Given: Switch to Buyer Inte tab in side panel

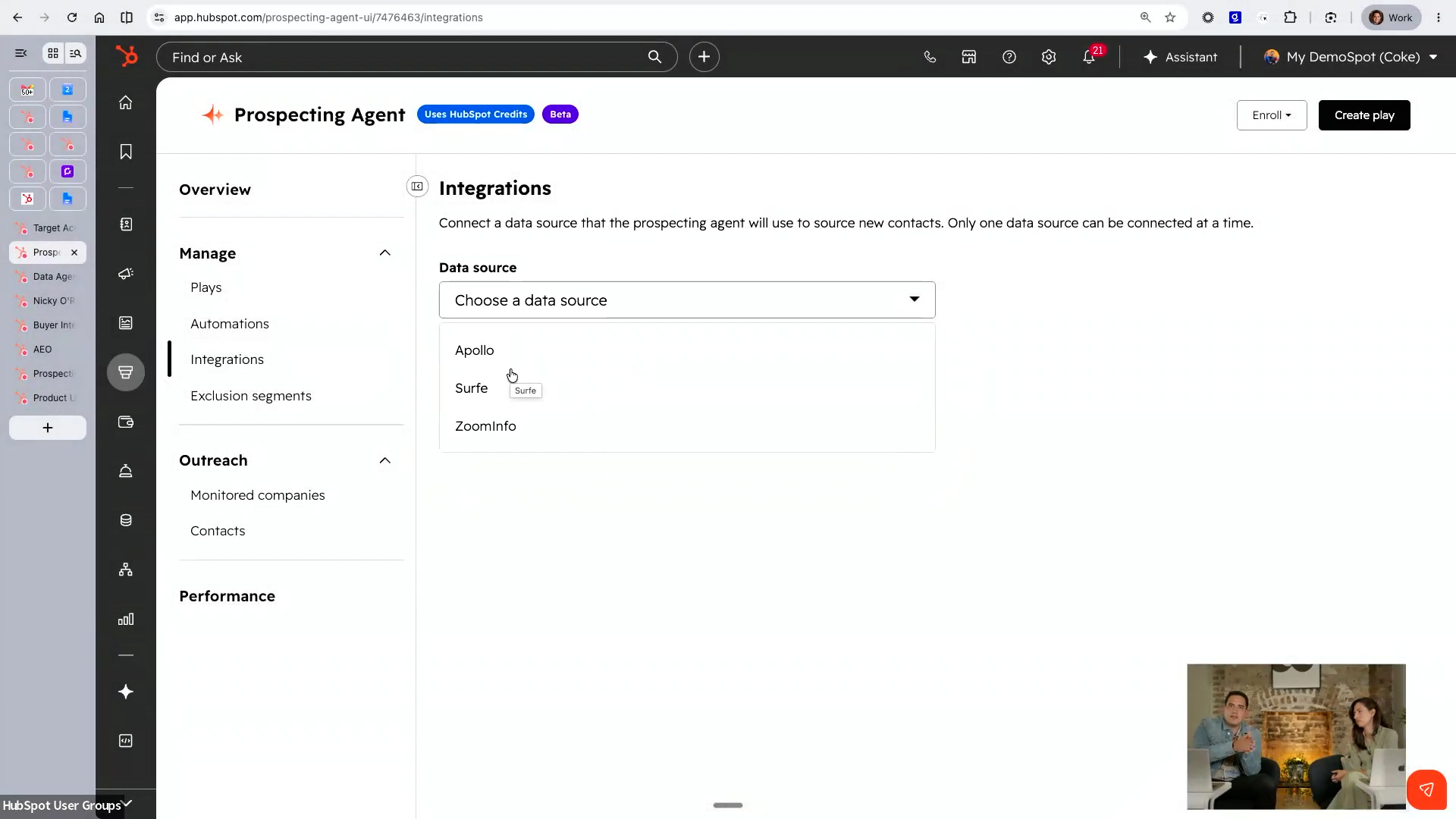Looking at the screenshot, I should pyautogui.click(x=48, y=325).
